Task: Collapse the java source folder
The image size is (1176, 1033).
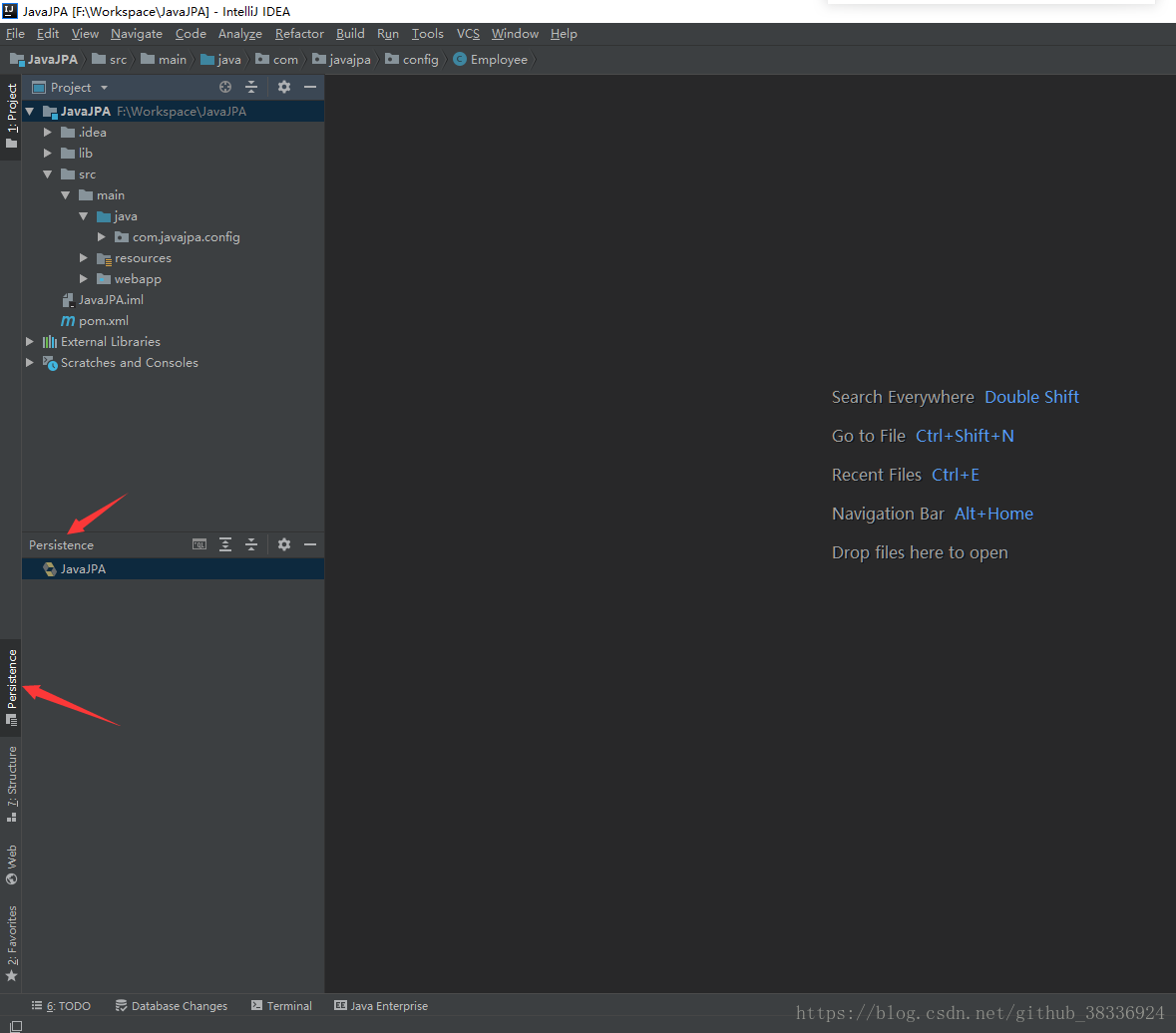Action: click(83, 216)
